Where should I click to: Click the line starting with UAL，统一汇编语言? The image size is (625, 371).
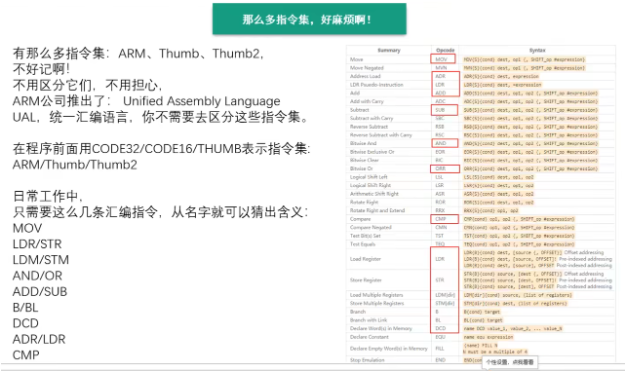[x=160, y=117]
